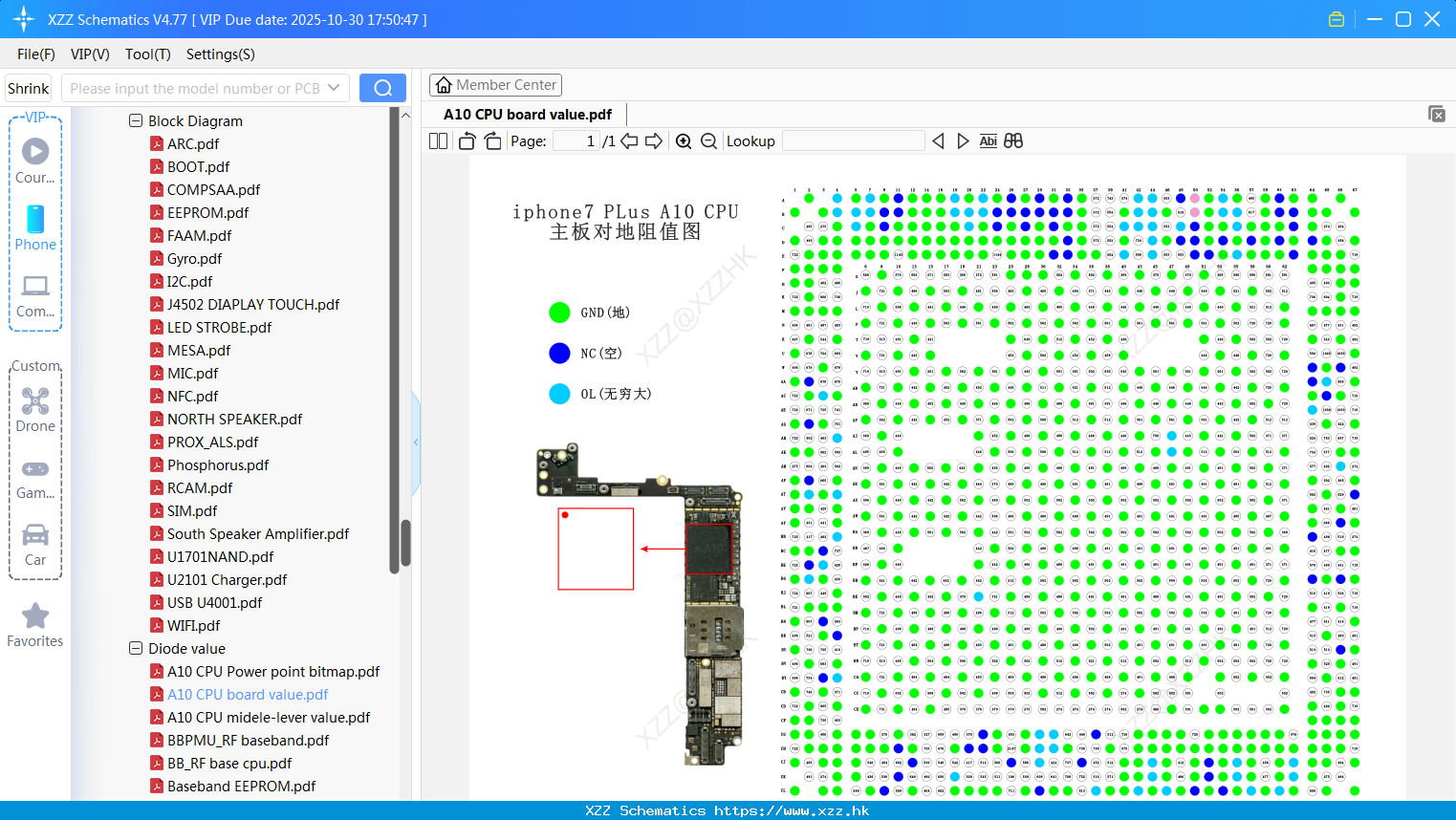The height and width of the screenshot is (820, 1456).
Task: Click the blue search button
Action: tap(382, 88)
